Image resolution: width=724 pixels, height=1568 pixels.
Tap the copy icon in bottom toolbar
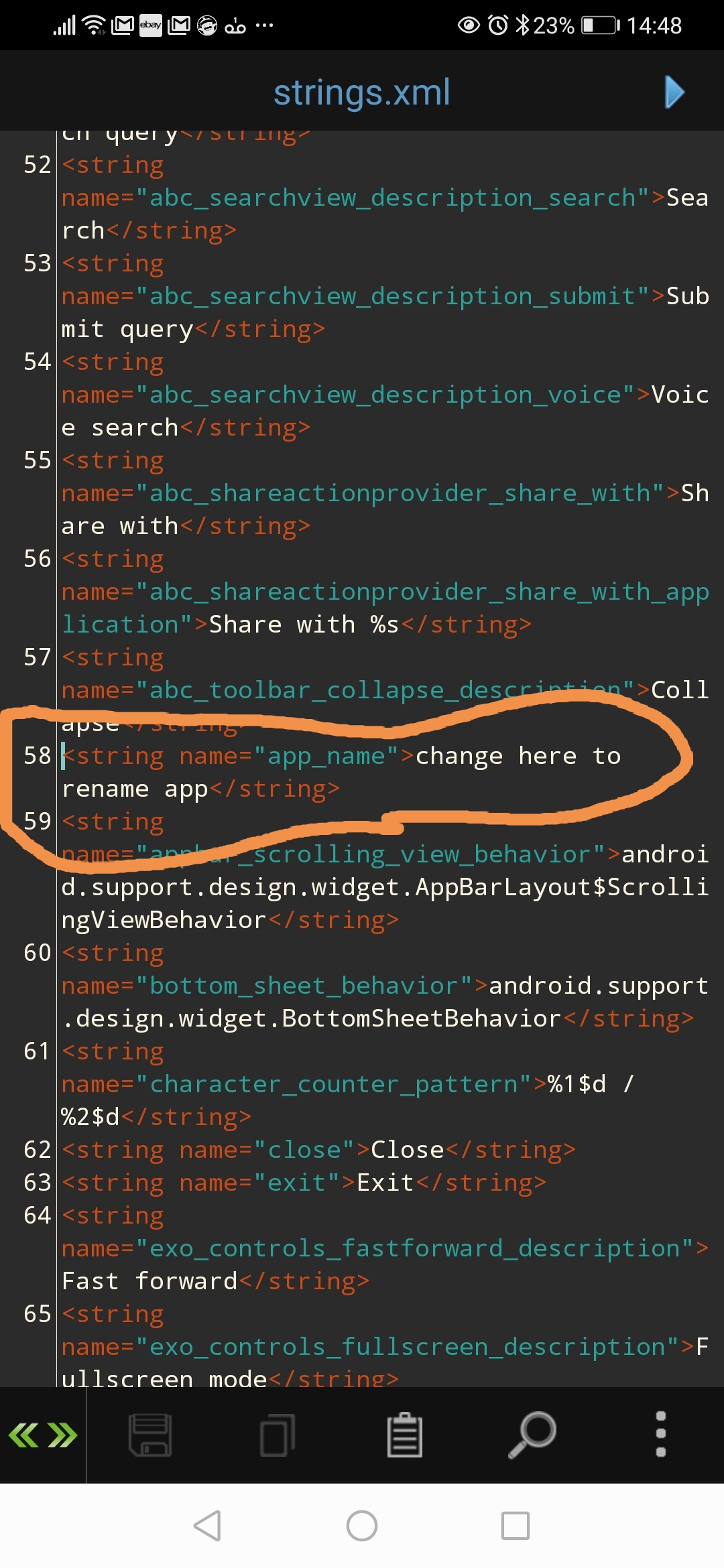pos(278,1435)
